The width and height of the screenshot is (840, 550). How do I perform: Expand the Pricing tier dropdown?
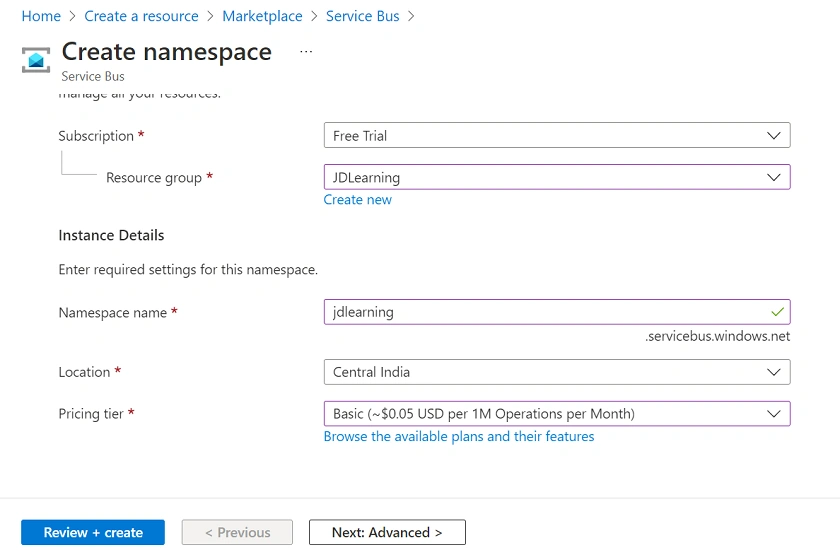[557, 414]
